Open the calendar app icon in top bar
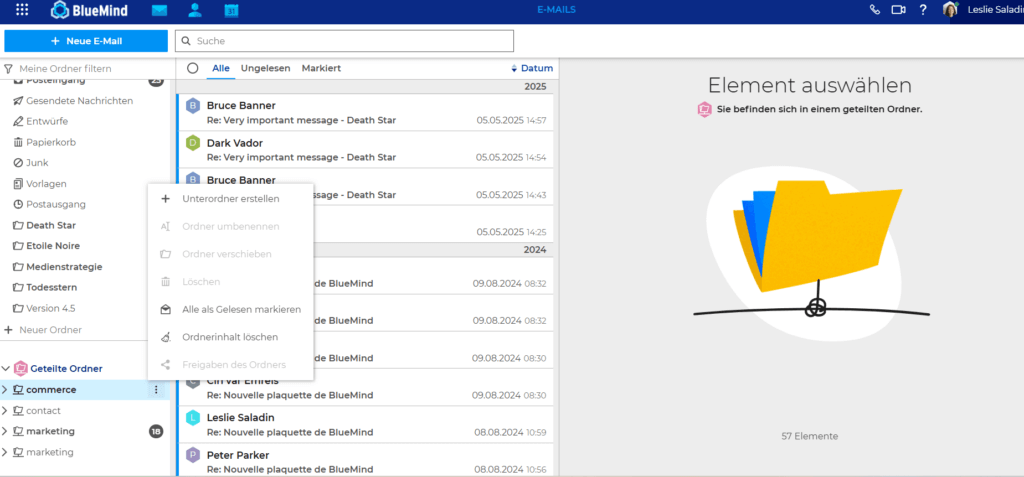The width and height of the screenshot is (1024, 477). 231,10
